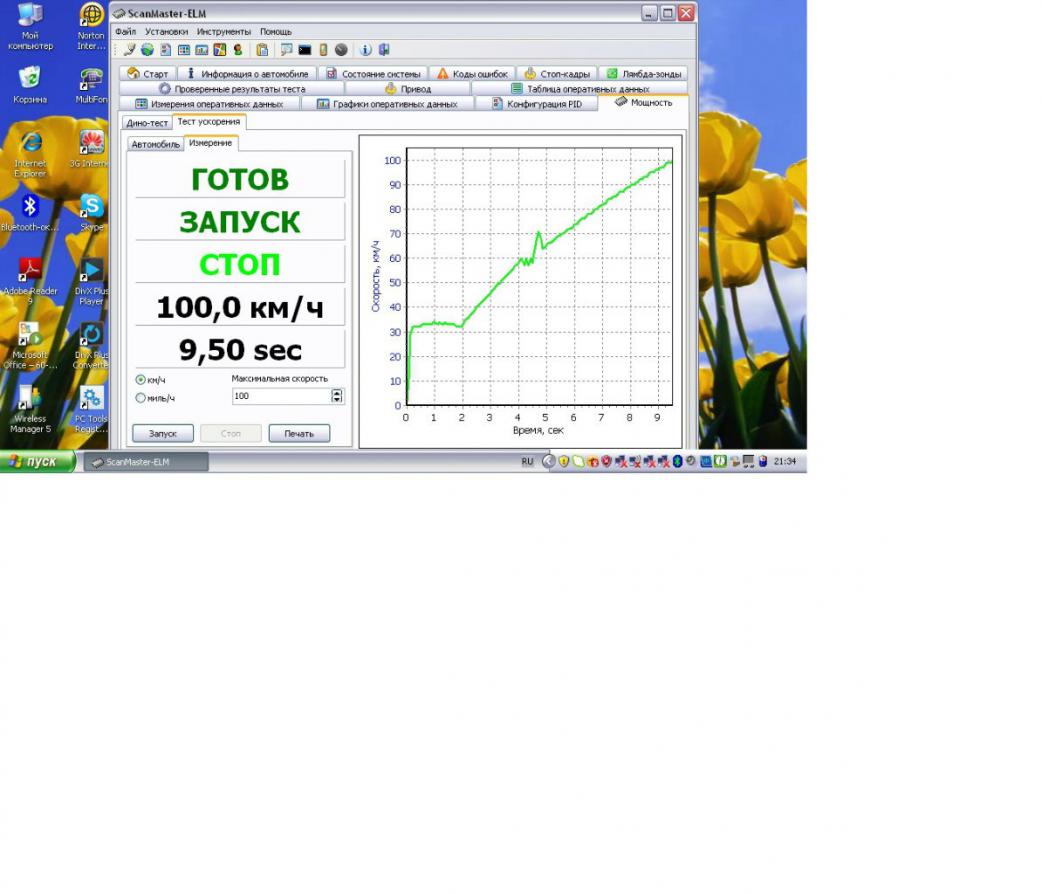Image resolution: width=1042 pixels, height=894 pixels.
Task: Click the blue info icon in the toolbar
Action: 365,49
